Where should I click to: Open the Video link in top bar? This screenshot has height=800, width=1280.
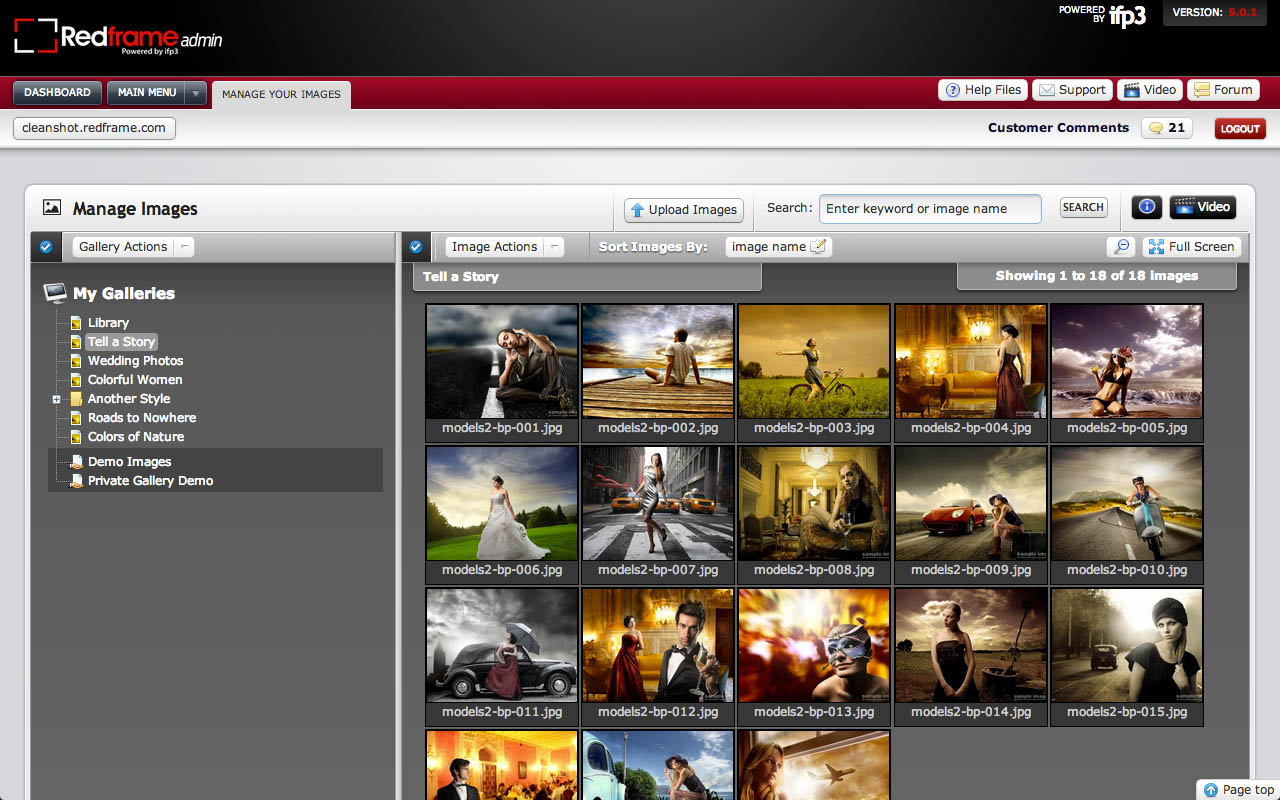[x=1150, y=90]
